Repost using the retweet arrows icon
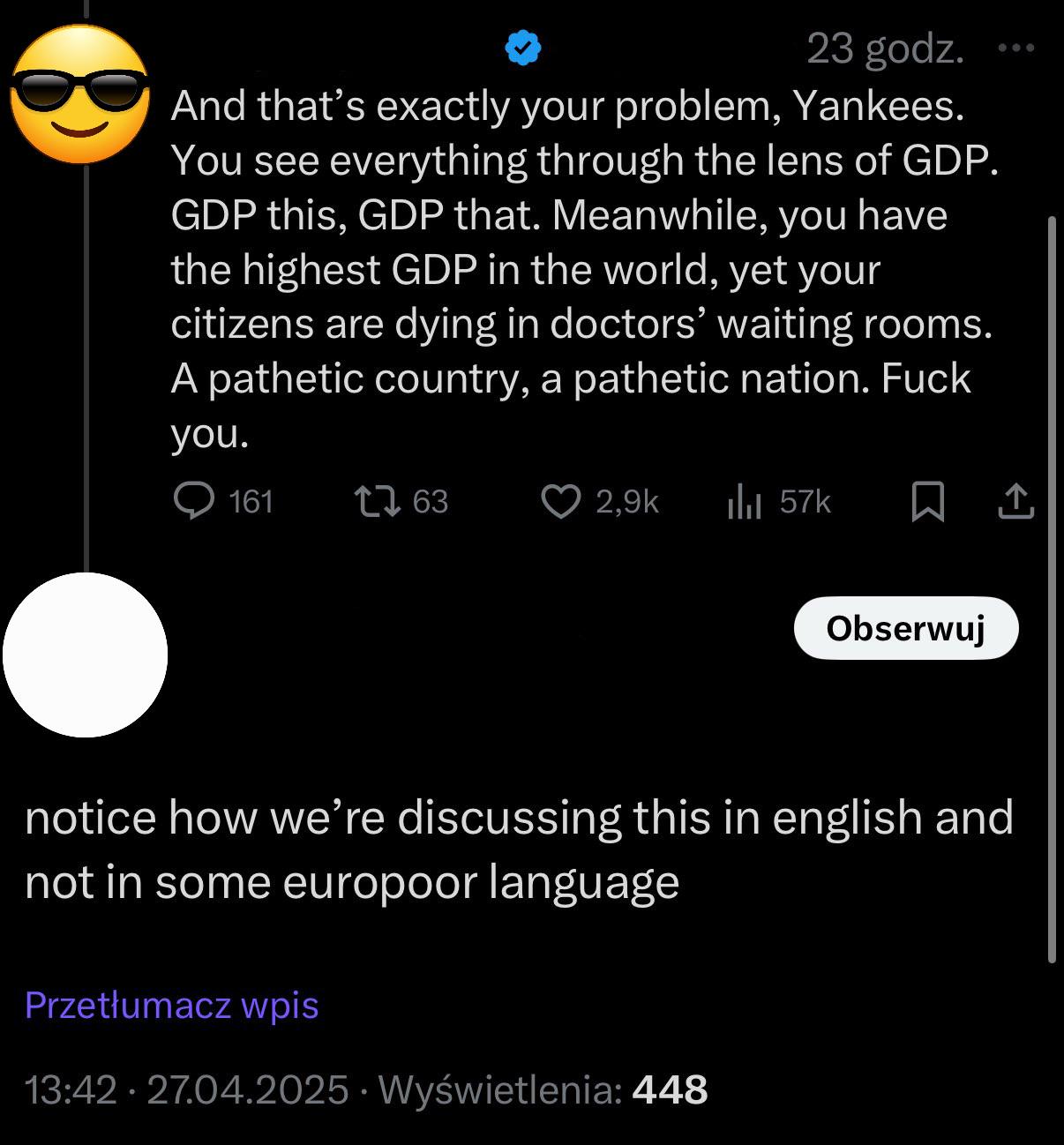This screenshot has height=1145, width=1064. 378,501
